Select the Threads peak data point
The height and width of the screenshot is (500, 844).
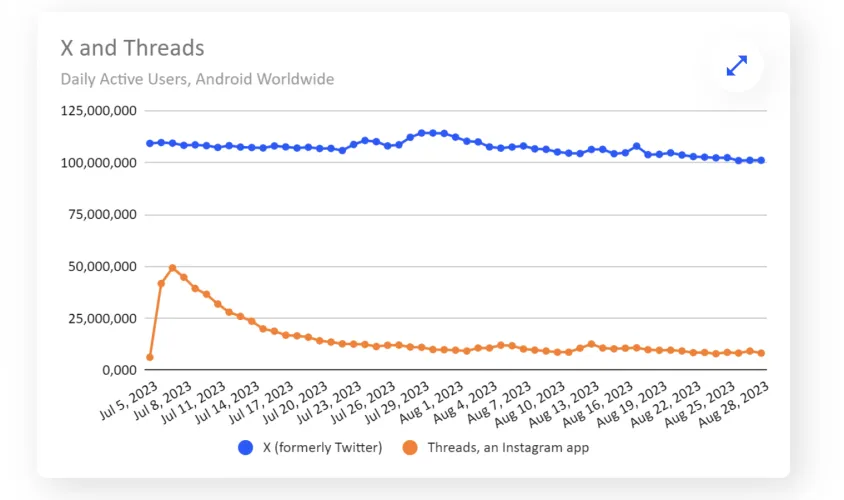pos(173,268)
